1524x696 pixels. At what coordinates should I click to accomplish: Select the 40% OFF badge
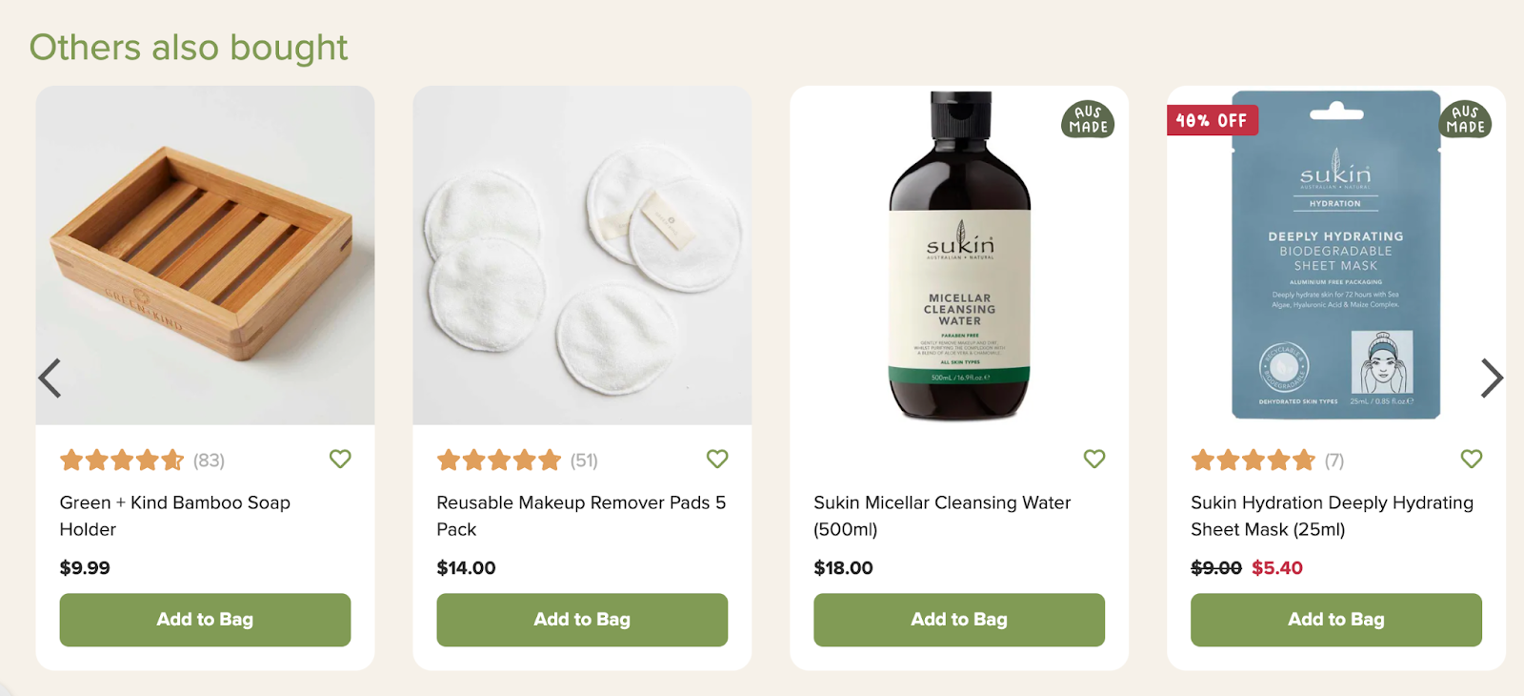click(x=1212, y=120)
